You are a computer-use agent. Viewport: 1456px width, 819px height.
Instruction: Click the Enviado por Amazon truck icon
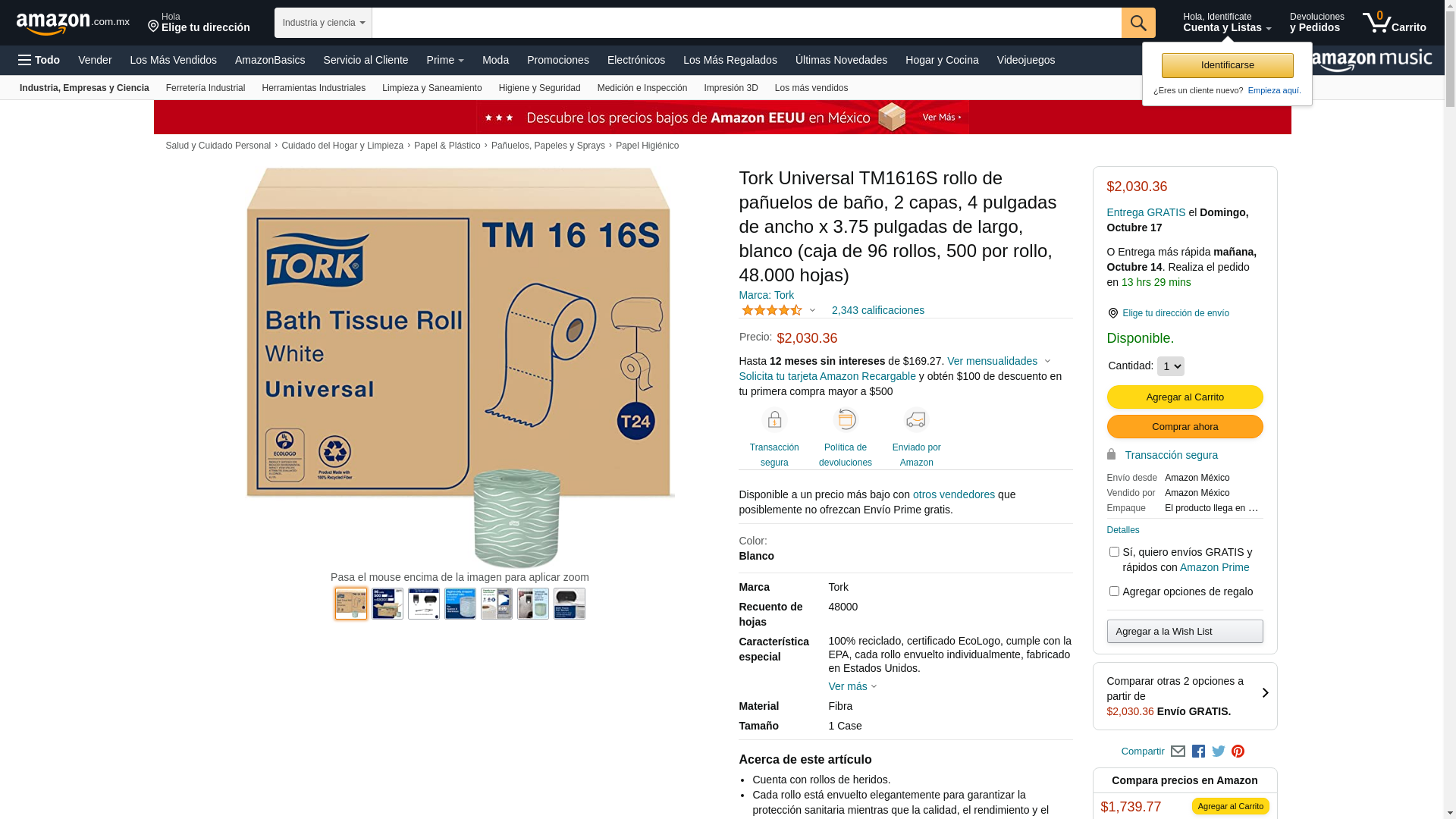(916, 419)
